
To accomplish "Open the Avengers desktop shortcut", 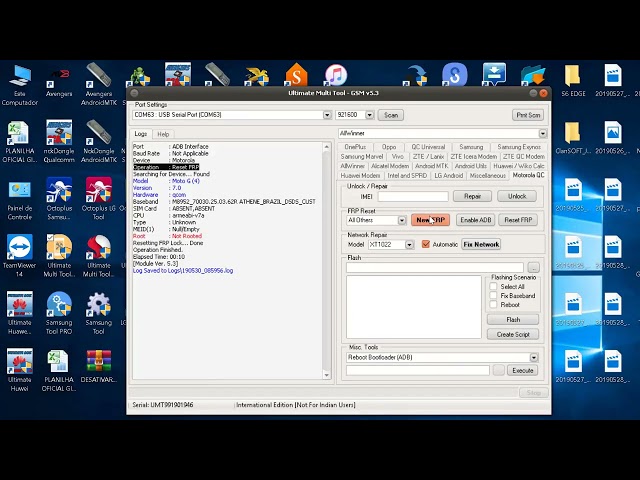I will 59,81.
